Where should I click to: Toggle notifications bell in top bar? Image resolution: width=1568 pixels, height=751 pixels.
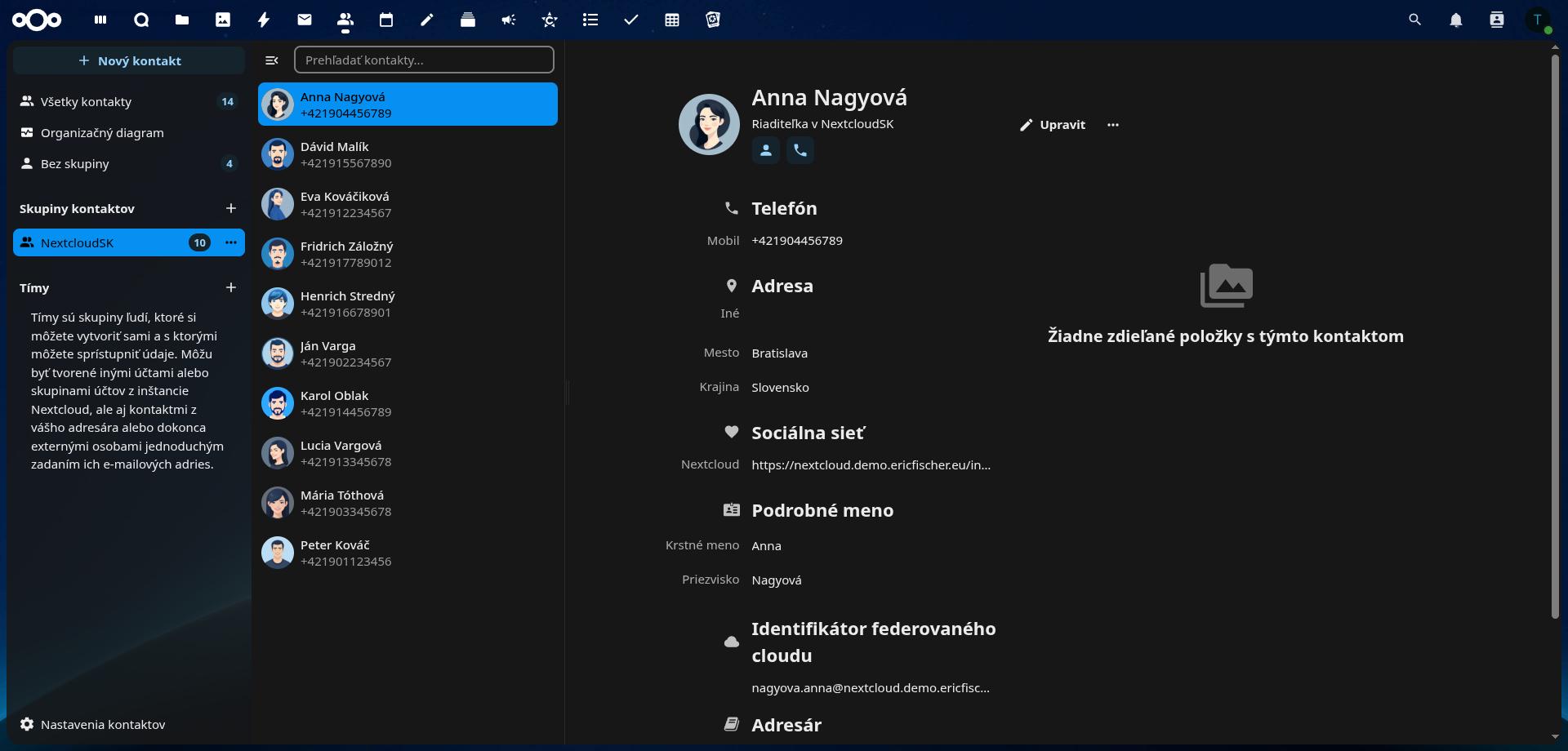click(x=1455, y=20)
